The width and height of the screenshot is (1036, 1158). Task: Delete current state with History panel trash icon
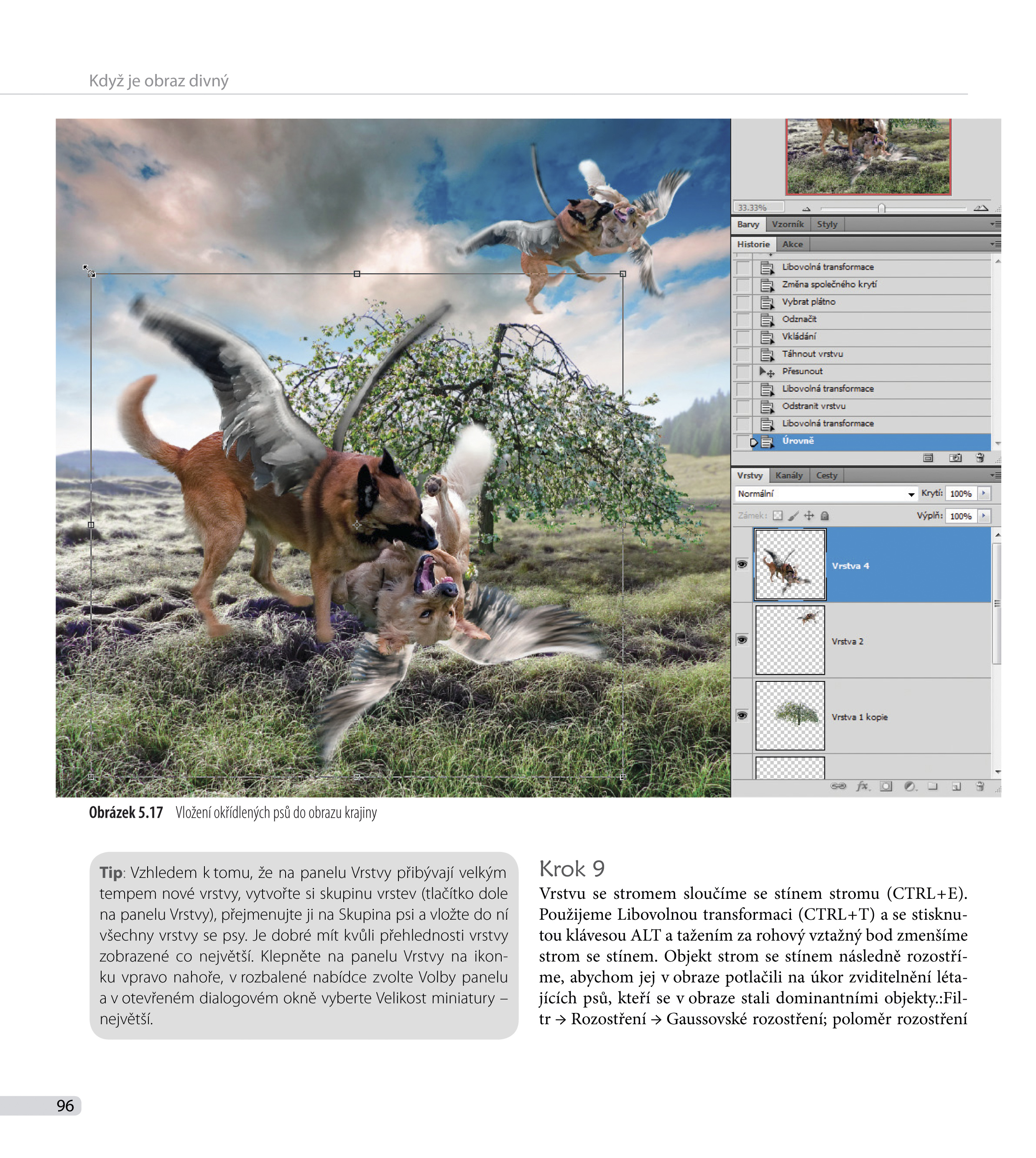pyautogui.click(x=980, y=457)
